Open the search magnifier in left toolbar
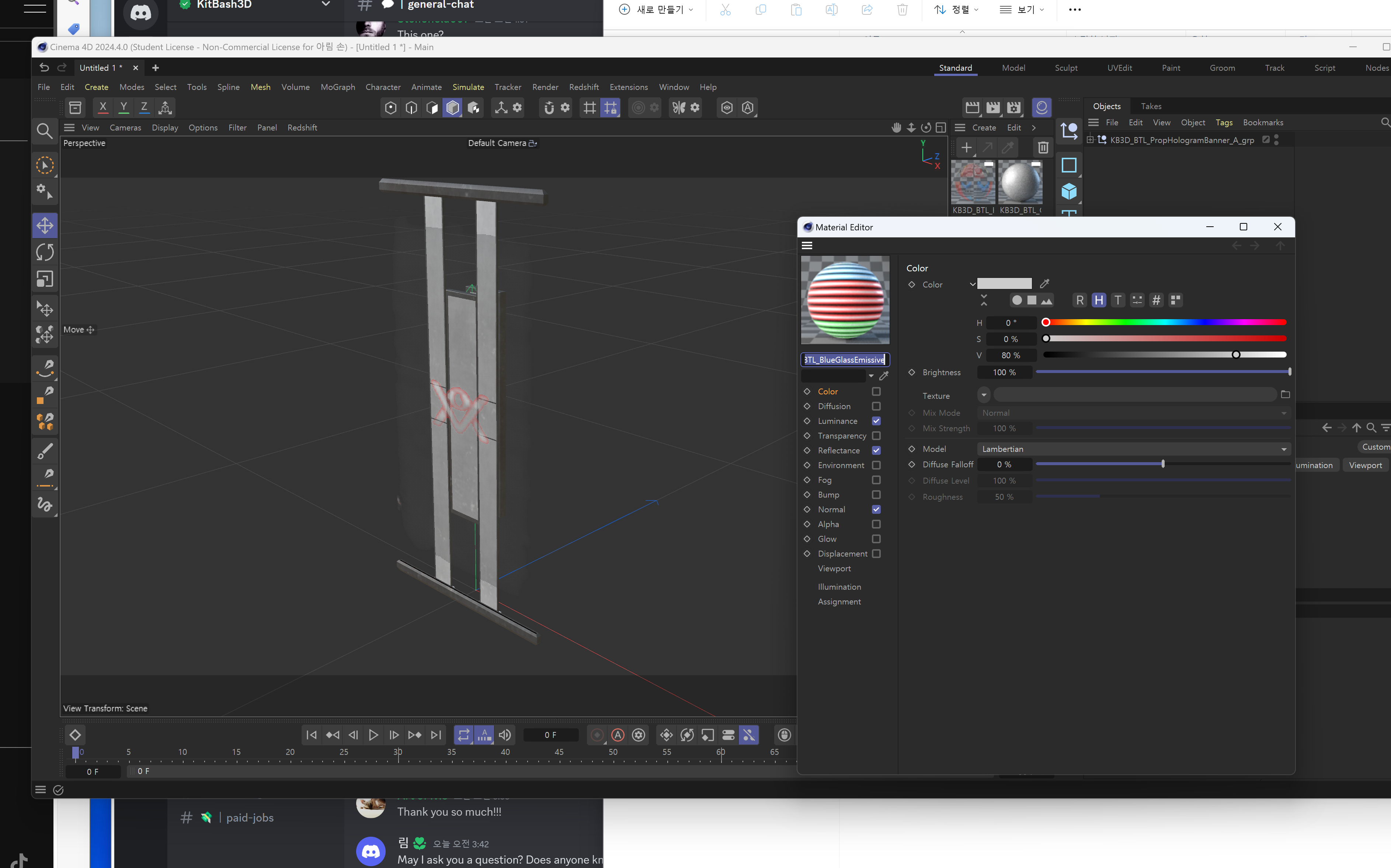The image size is (1391, 868). [x=44, y=131]
